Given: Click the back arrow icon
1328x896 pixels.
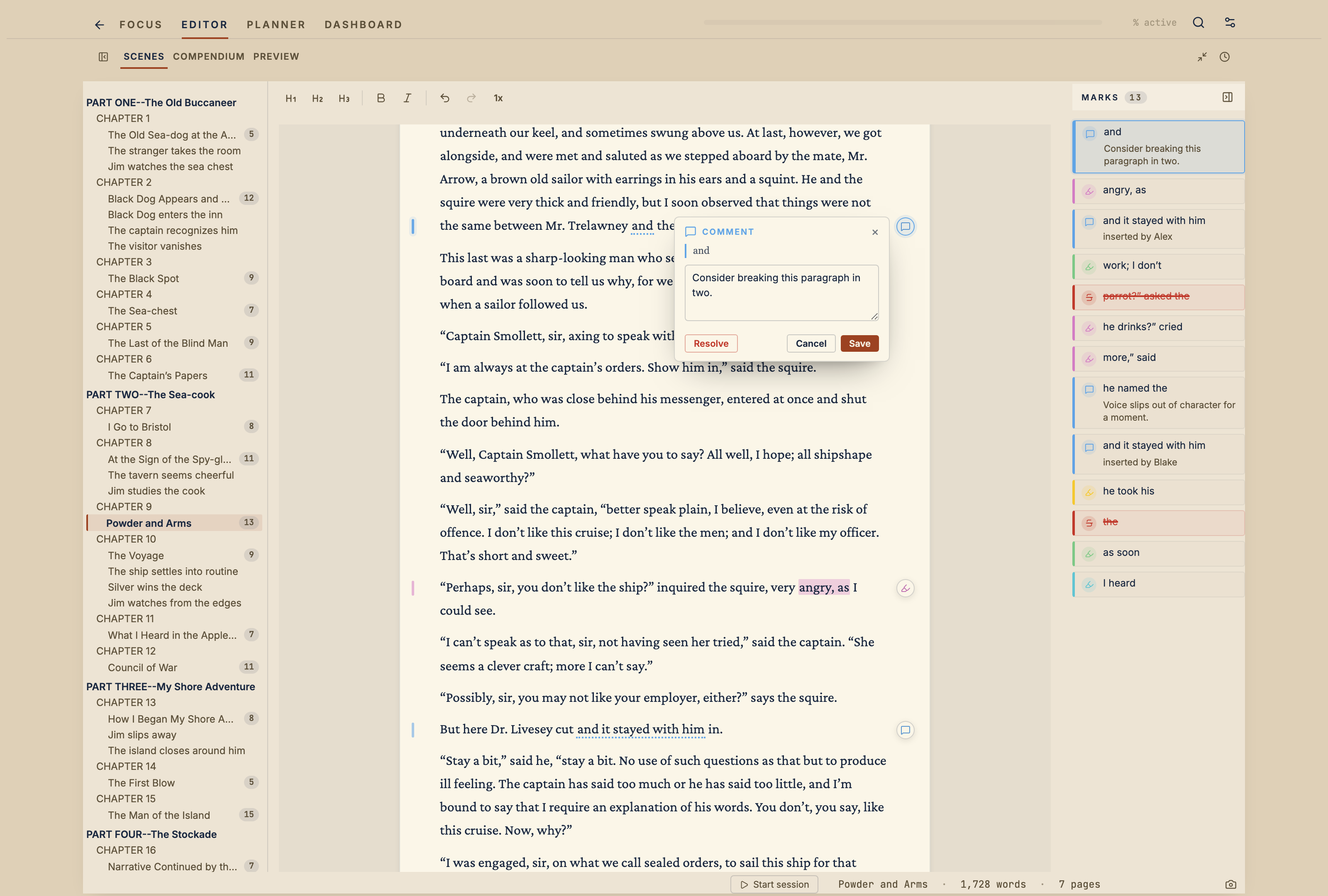Looking at the screenshot, I should (100, 24).
